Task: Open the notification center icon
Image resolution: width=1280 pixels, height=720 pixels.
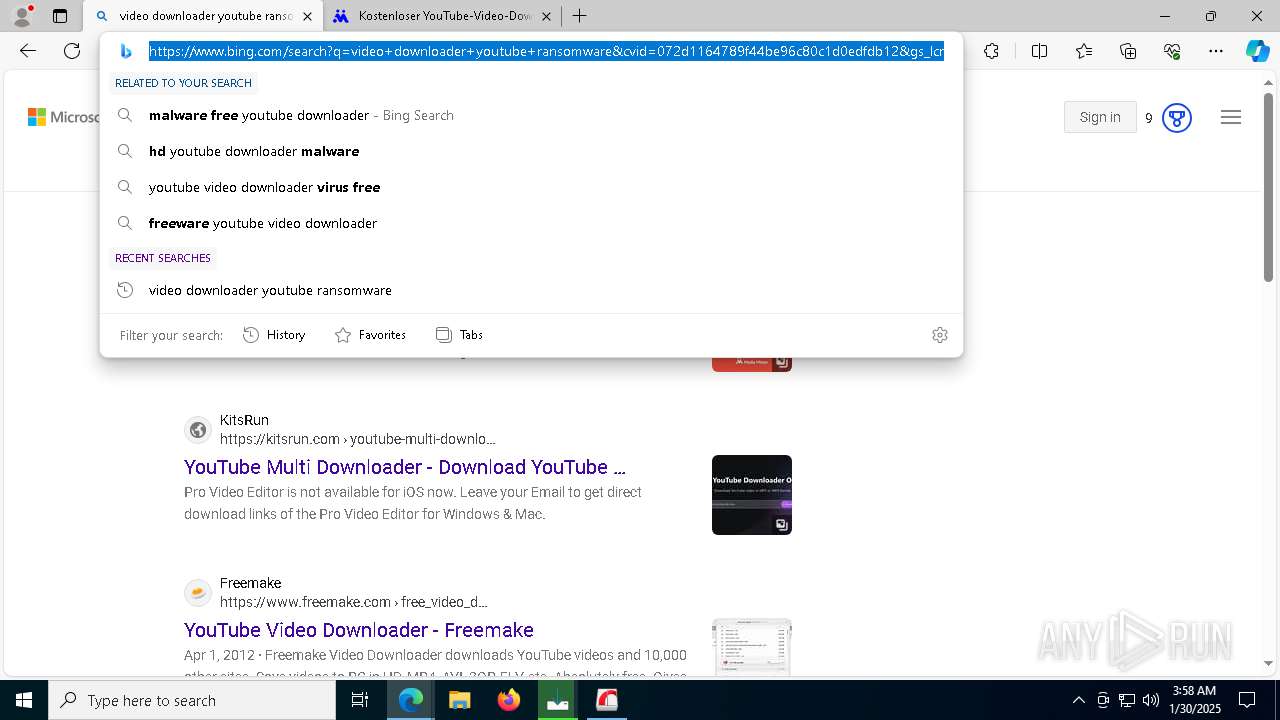Action: 1247,700
